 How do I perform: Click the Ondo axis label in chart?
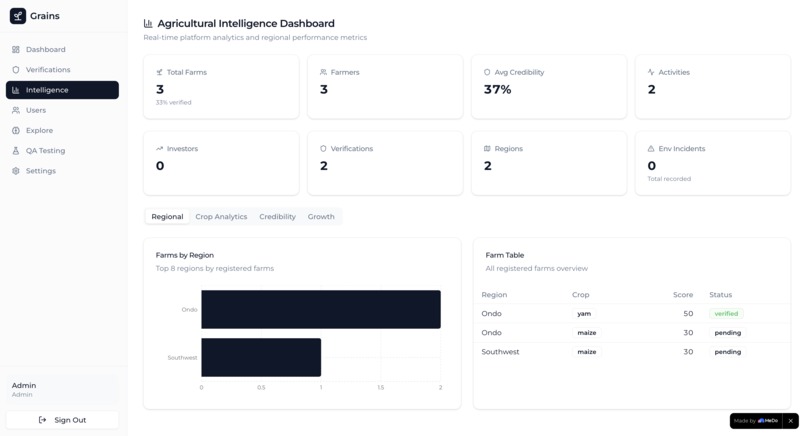click(189, 310)
